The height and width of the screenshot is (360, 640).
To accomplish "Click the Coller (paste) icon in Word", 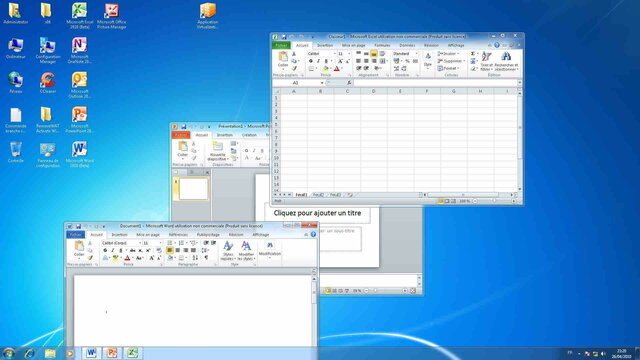I will coord(79,247).
